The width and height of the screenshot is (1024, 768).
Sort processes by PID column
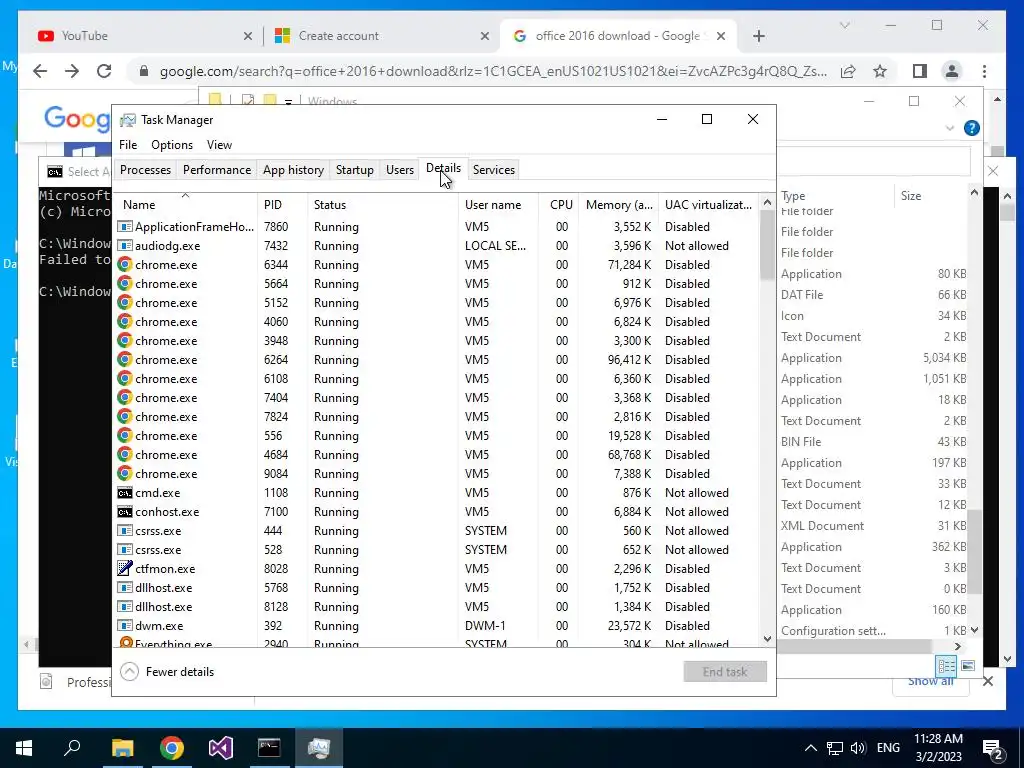pyautogui.click(x=282, y=204)
